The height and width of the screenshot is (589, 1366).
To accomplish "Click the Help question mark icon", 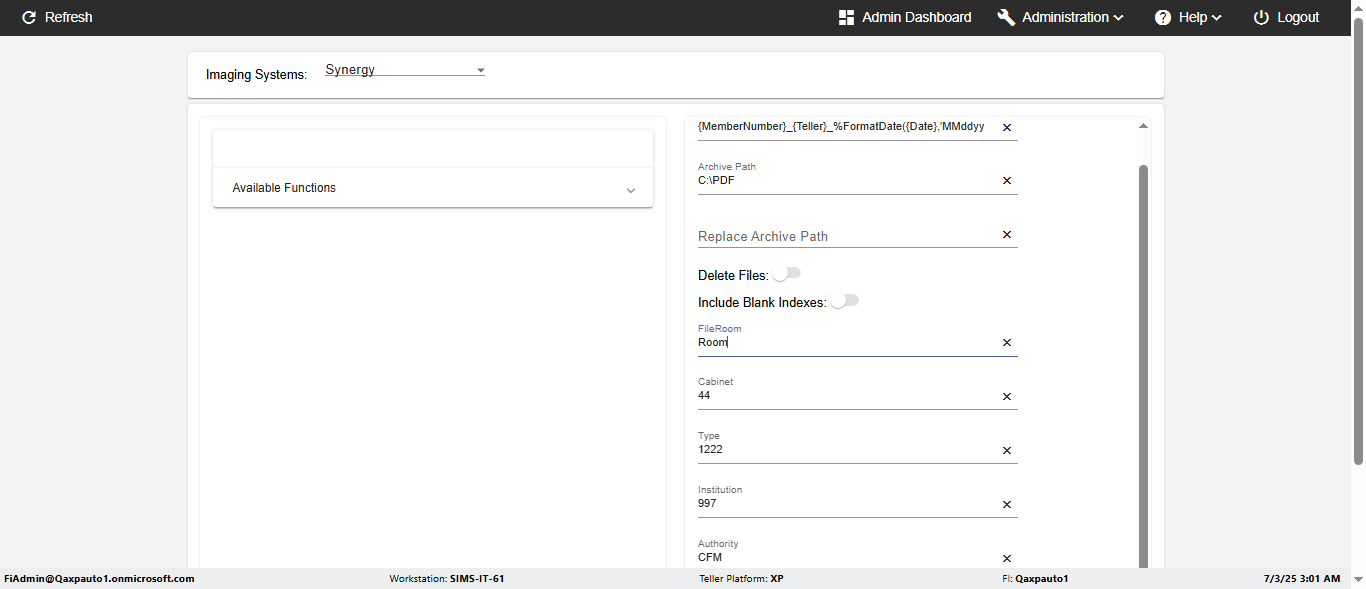I will pyautogui.click(x=1163, y=17).
